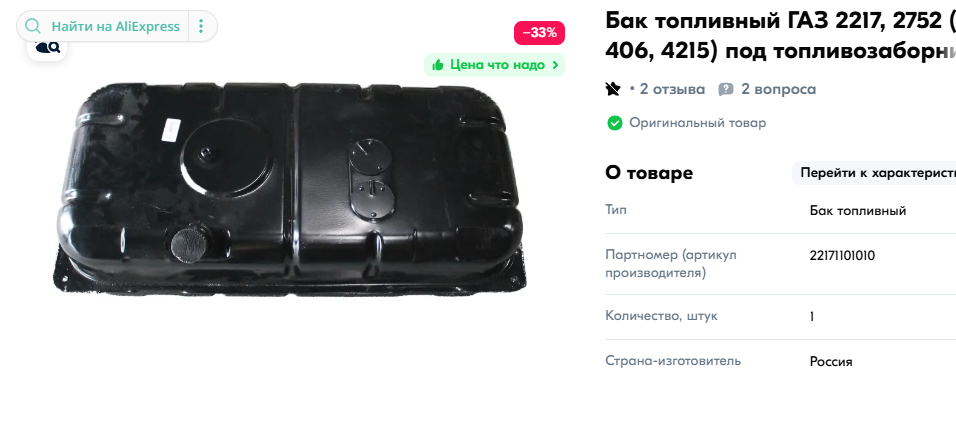Click the −33% discount badge
The image size is (956, 434).
click(540, 33)
